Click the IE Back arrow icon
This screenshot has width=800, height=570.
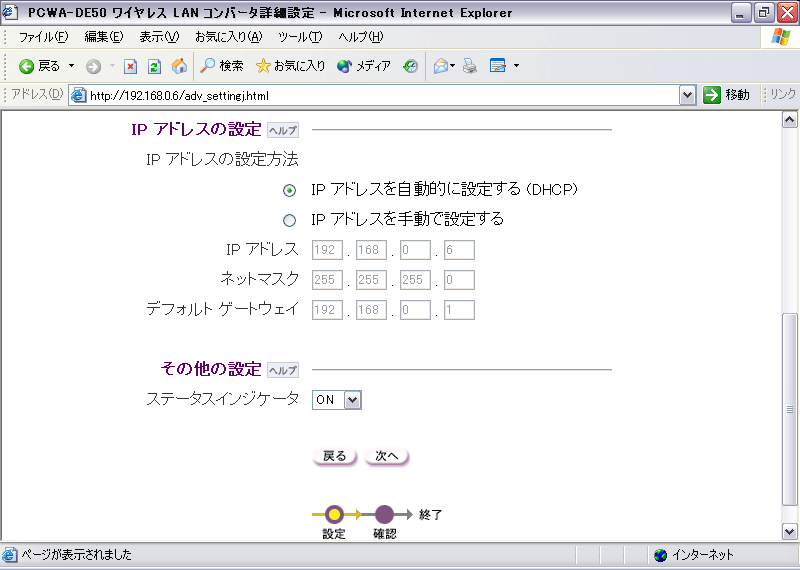click(x=27, y=66)
